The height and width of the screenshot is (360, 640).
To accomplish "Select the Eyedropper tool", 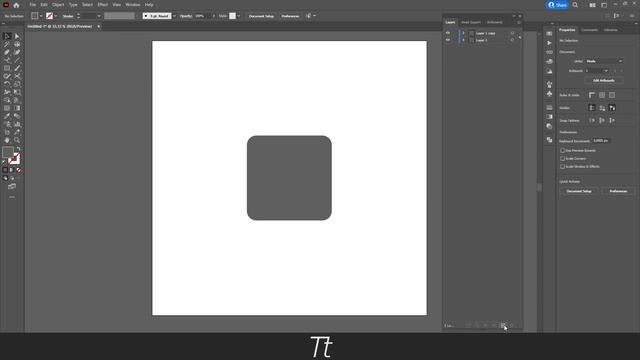I will pos(7,116).
